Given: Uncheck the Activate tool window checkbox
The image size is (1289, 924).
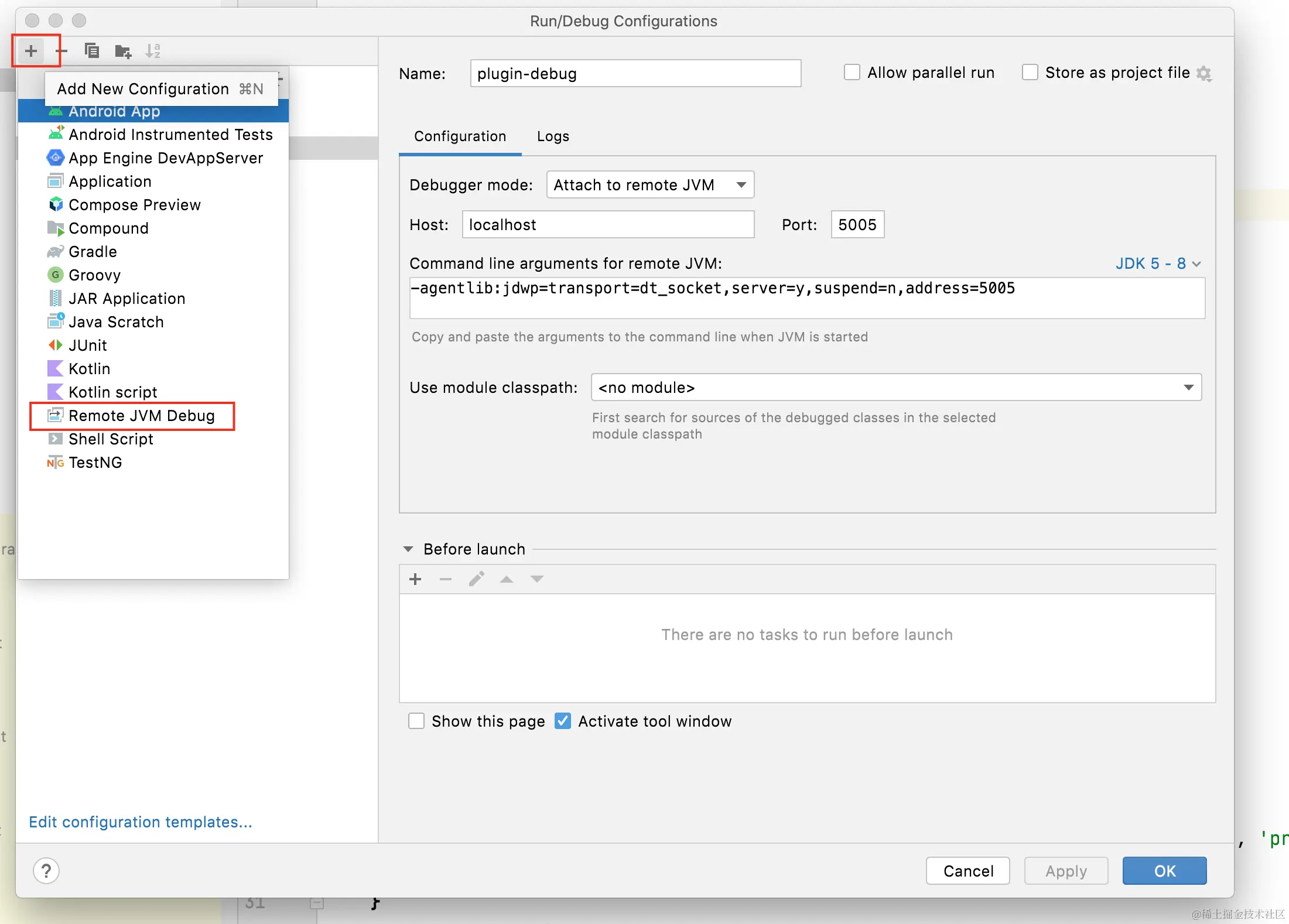Looking at the screenshot, I should tap(563, 721).
